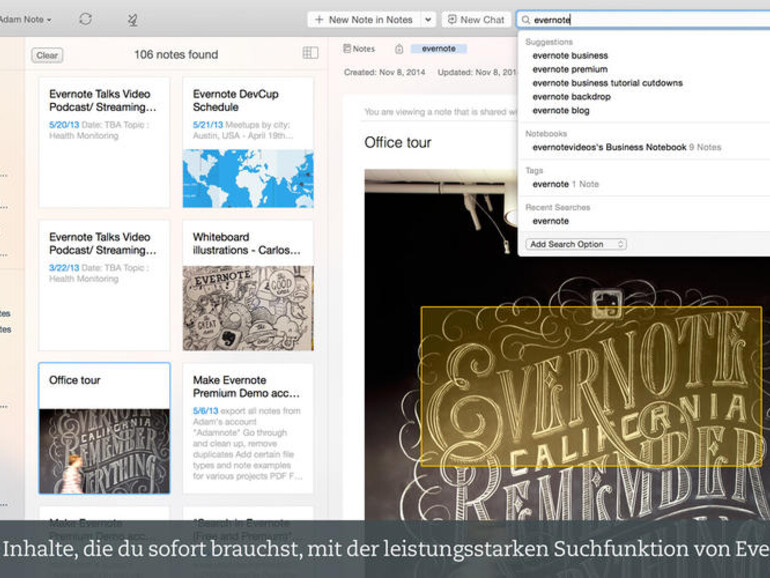Viewport: 770px width, 578px height.
Task: Click the activity antenna icon in toolbar
Action: [x=133, y=20]
